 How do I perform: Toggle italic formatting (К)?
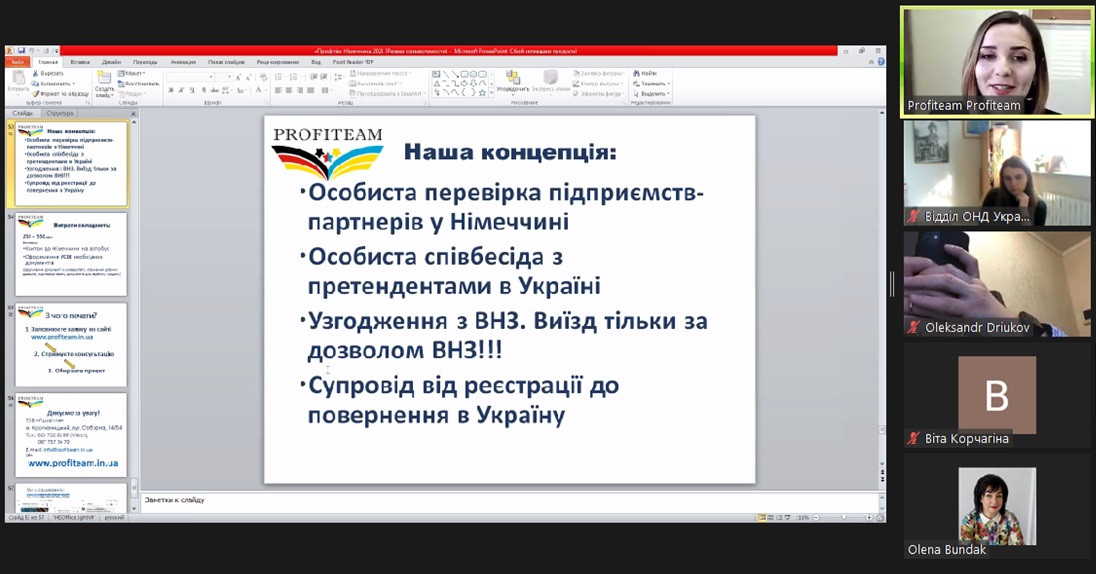click(182, 90)
